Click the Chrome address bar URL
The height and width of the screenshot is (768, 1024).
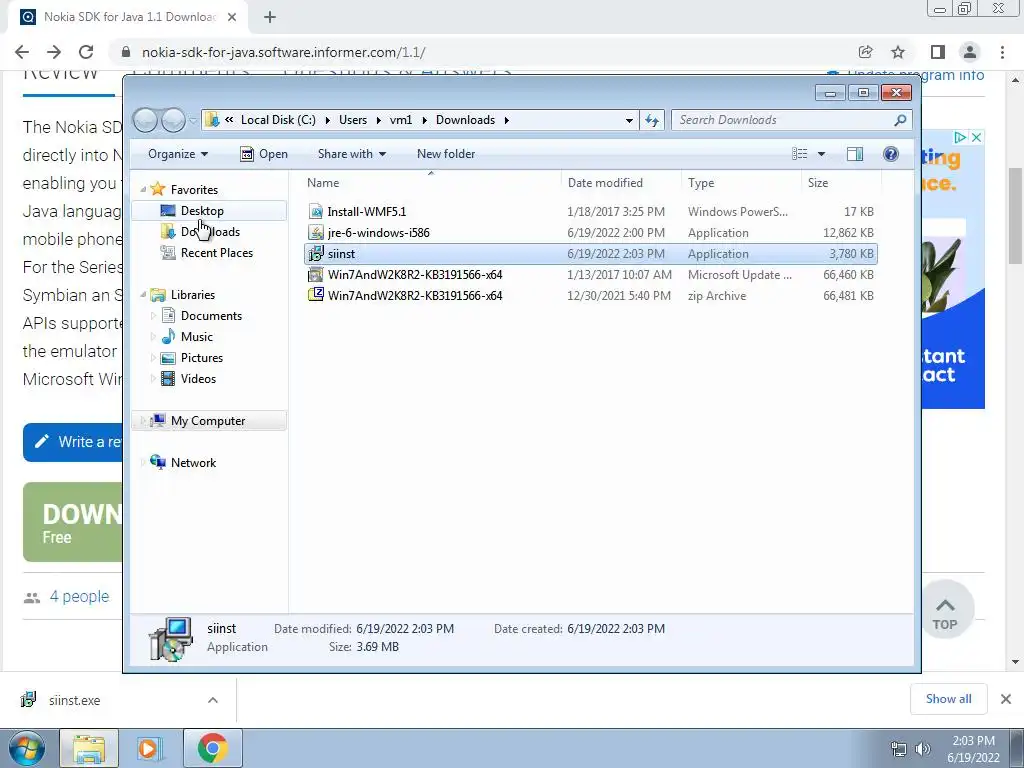pyautogui.click(x=283, y=52)
